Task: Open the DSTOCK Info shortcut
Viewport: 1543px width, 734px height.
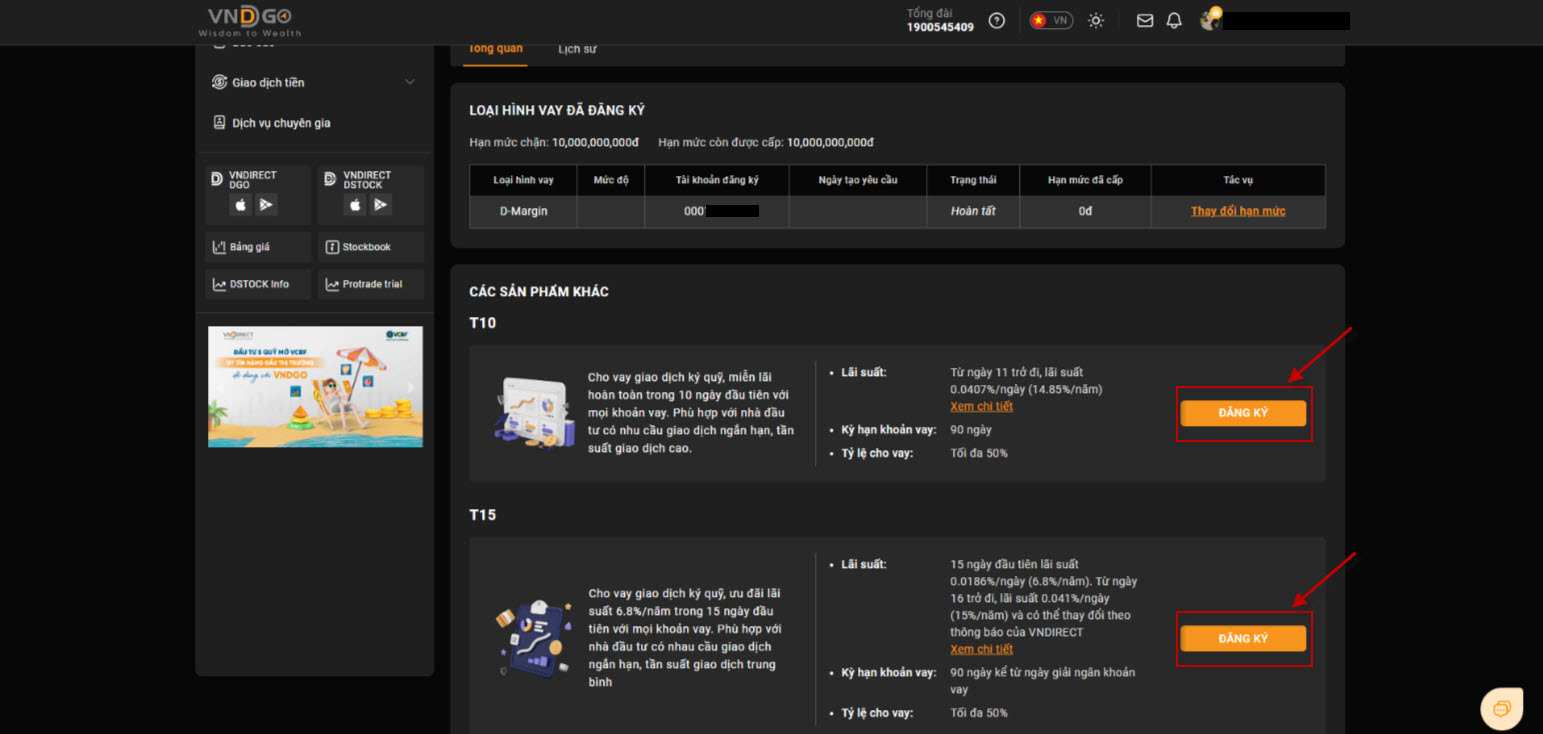Action: [258, 284]
